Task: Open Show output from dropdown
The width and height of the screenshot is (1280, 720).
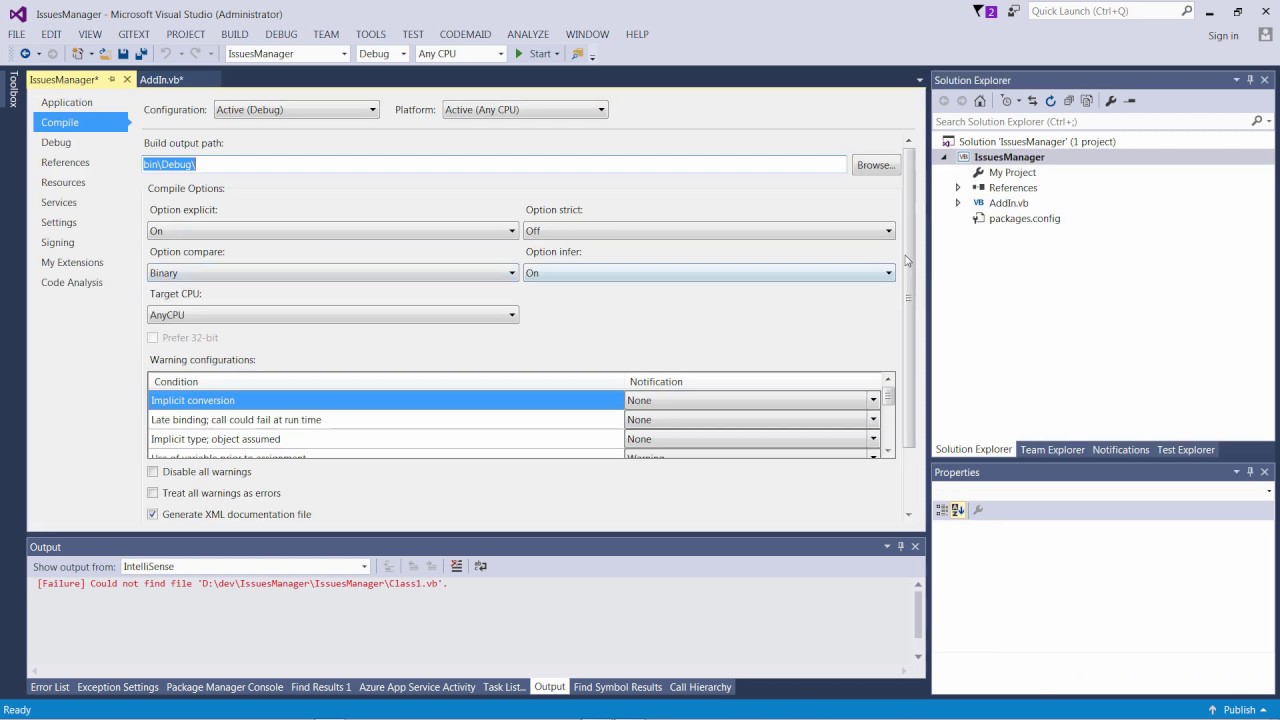Action: (x=245, y=566)
